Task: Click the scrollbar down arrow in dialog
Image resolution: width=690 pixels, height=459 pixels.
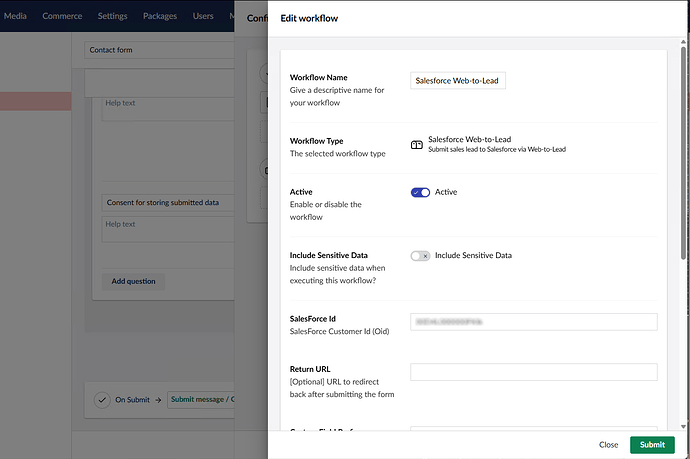Action: pyautogui.click(x=683, y=426)
